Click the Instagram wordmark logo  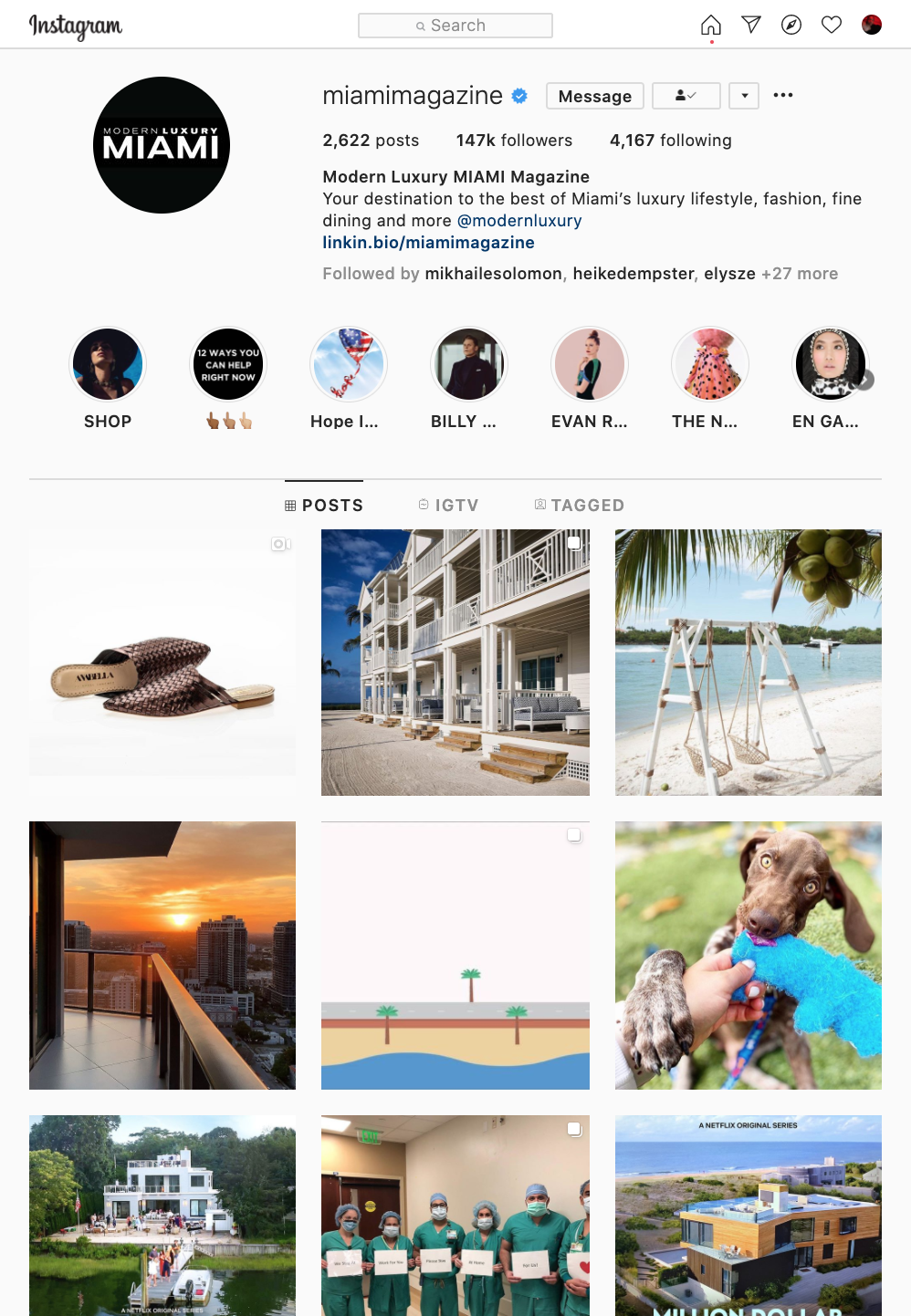point(76,26)
